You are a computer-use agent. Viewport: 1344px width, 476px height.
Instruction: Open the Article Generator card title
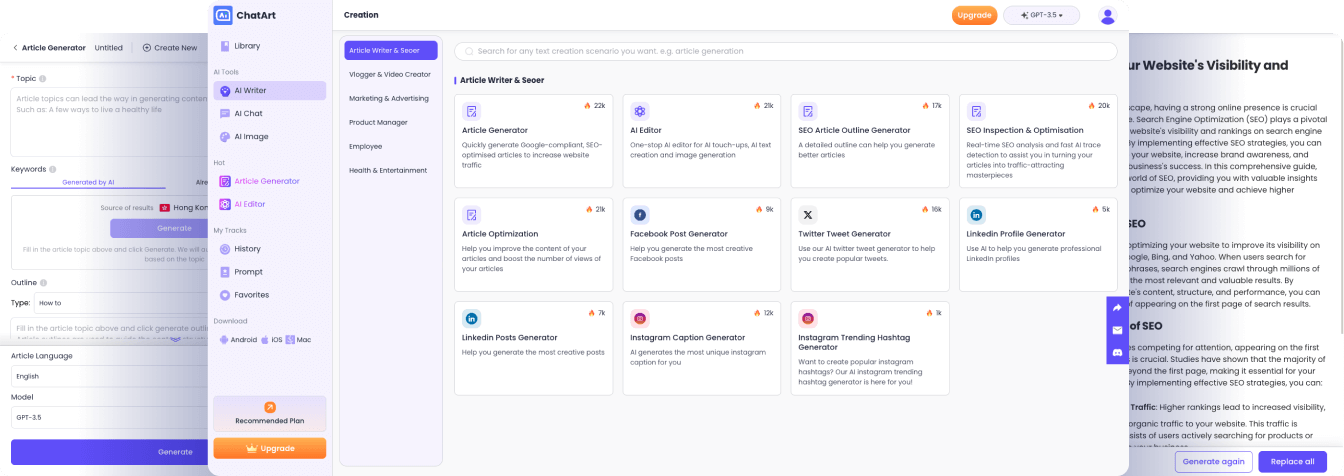[495, 130]
